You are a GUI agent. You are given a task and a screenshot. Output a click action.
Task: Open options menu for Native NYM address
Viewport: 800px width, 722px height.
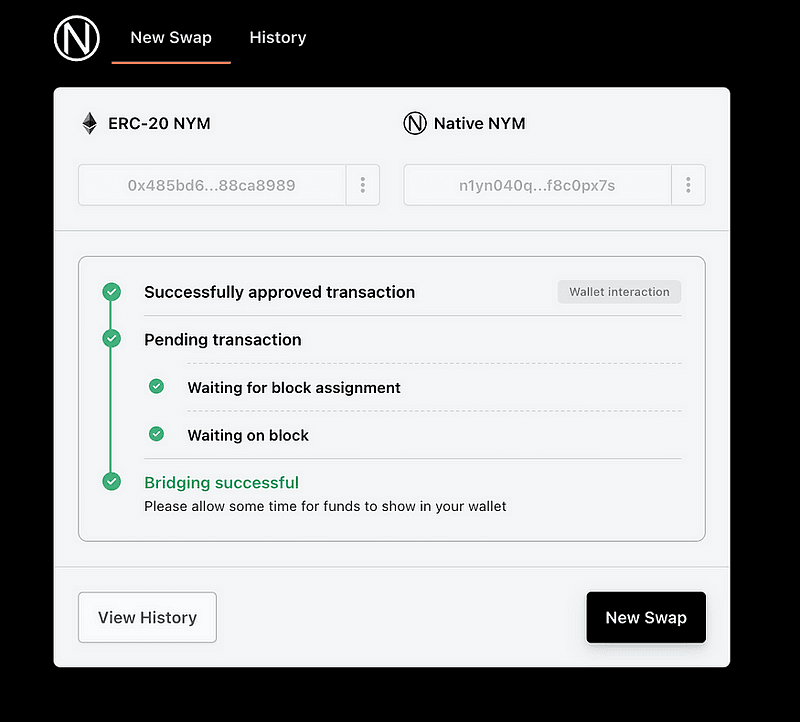(688, 185)
